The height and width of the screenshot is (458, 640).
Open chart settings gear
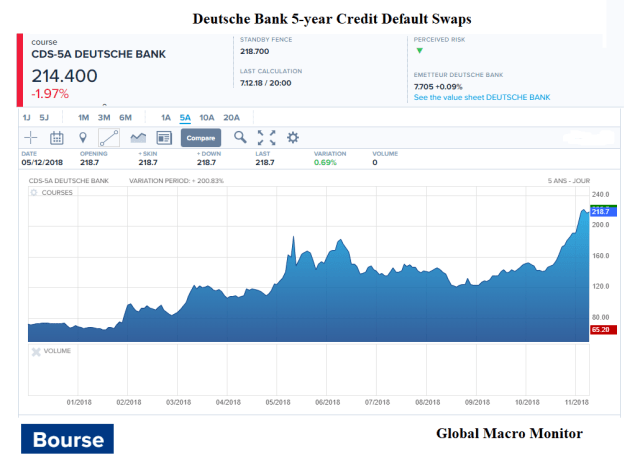[x=293, y=137]
